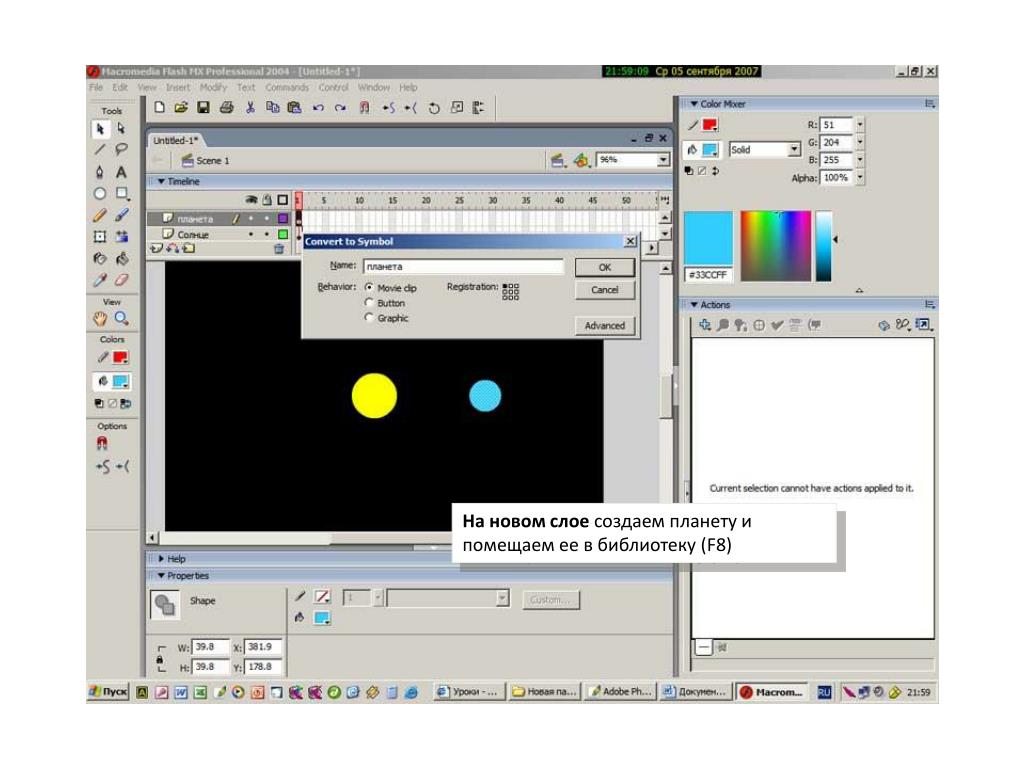Image resolution: width=1024 pixels, height=768 pixels.
Task: Select the Lasso tool
Action: [x=121, y=150]
